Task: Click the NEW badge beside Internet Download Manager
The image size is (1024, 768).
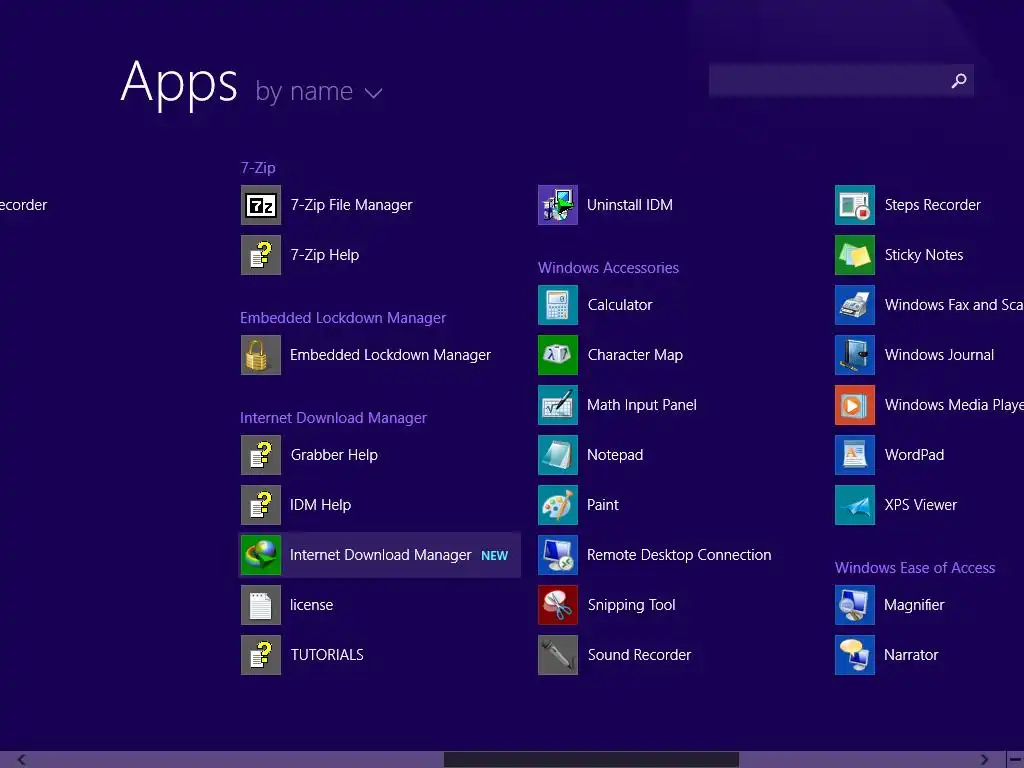Action: (494, 556)
